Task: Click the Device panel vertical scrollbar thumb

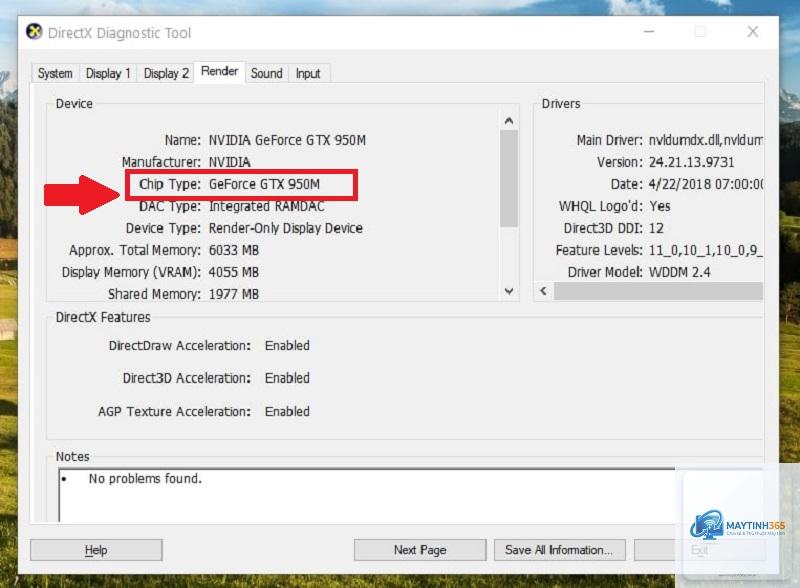Action: click(x=509, y=178)
